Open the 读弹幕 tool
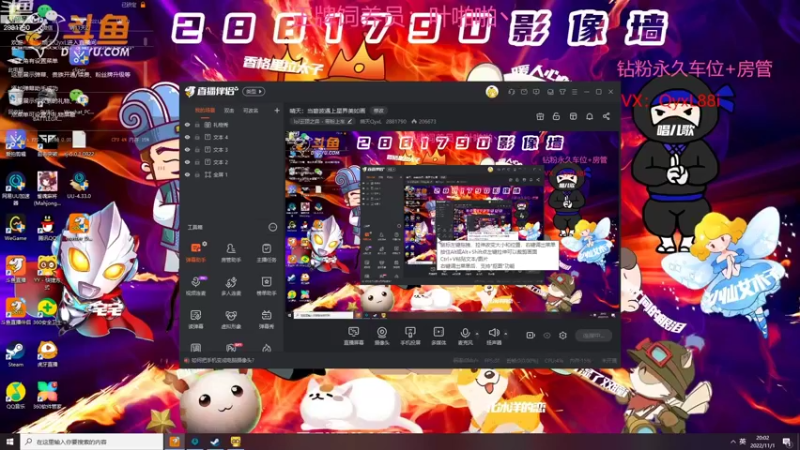The height and width of the screenshot is (450, 800). [196, 319]
